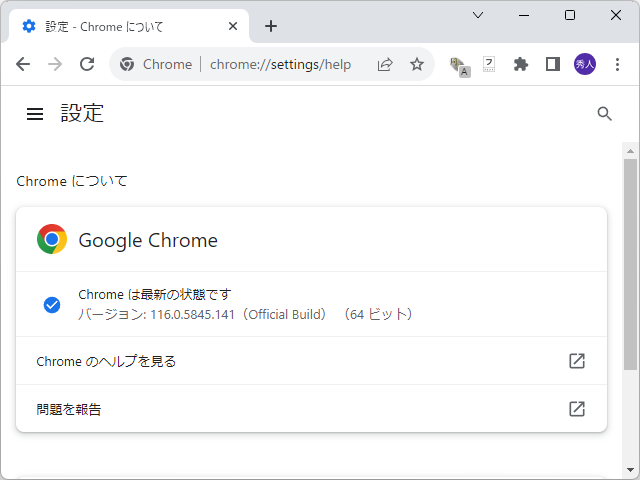Screen dimensions: 640x480
Task: Click external link icon for 問題を報告
Action: [577, 409]
